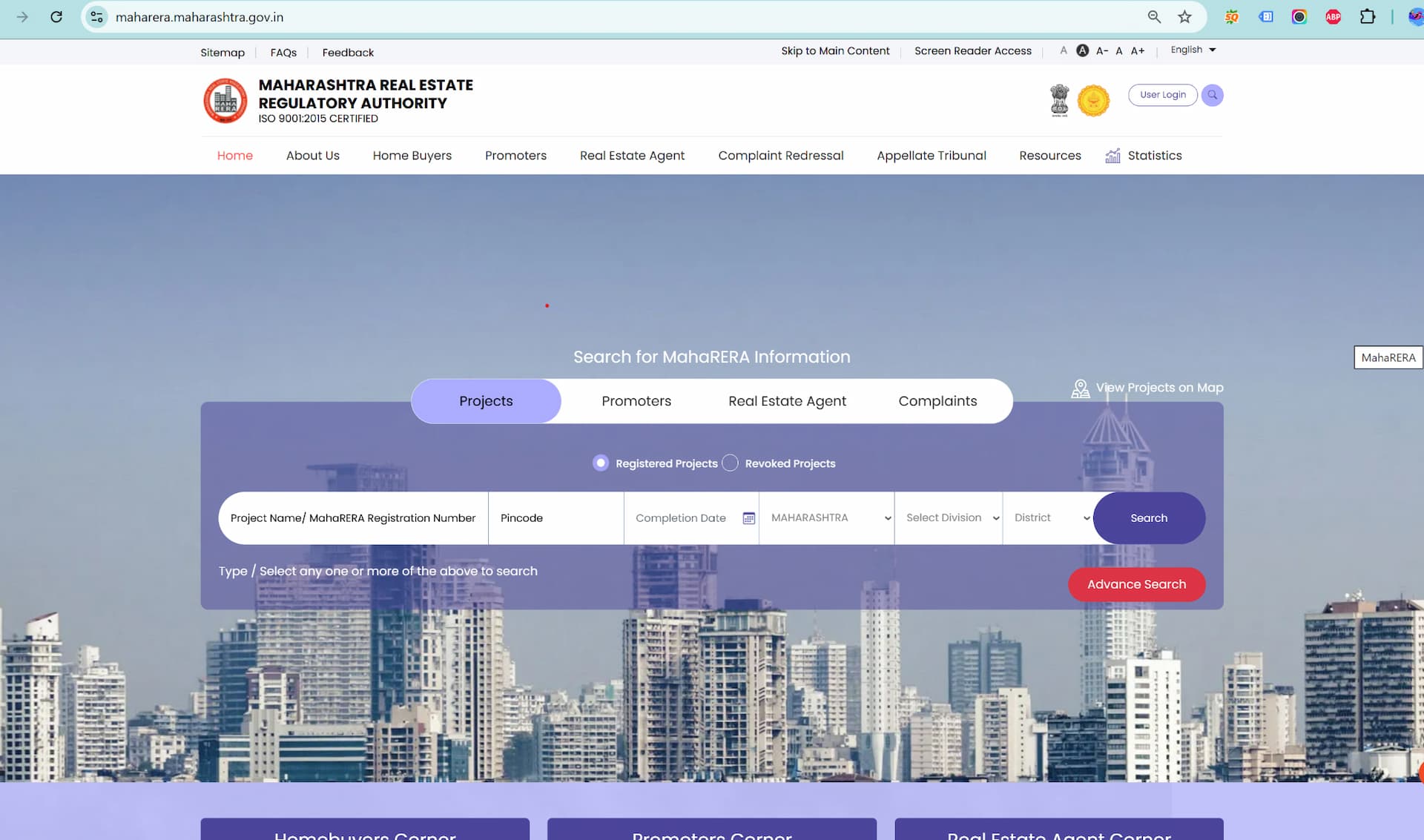Open Real Estate Agent navigation menu
This screenshot has width=1424, height=840.
tap(632, 156)
